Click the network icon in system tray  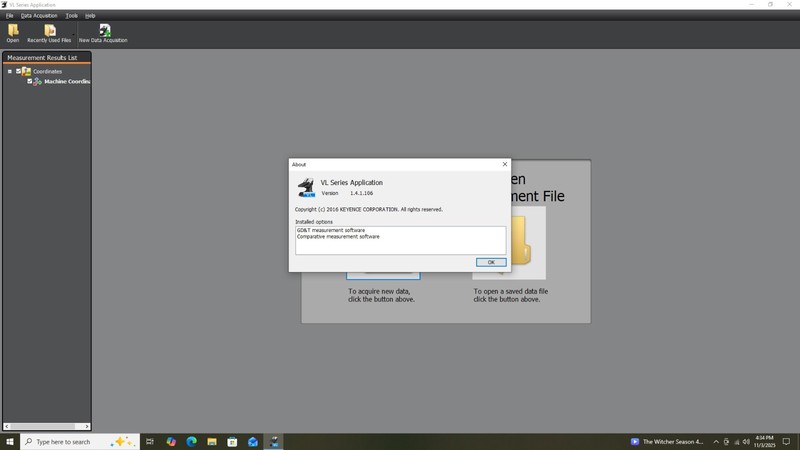click(736, 442)
